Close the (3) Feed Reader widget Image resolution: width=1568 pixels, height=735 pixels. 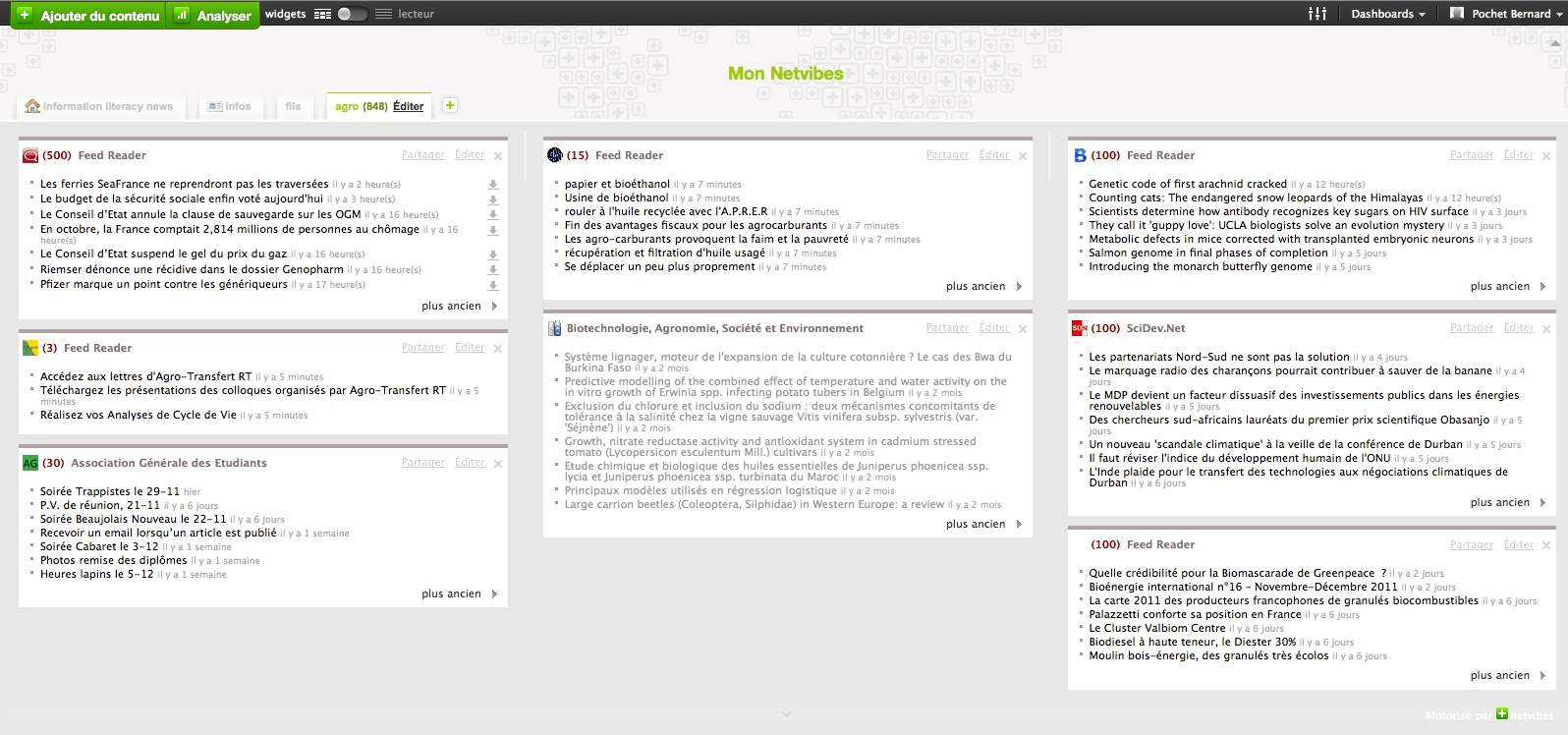[498, 349]
